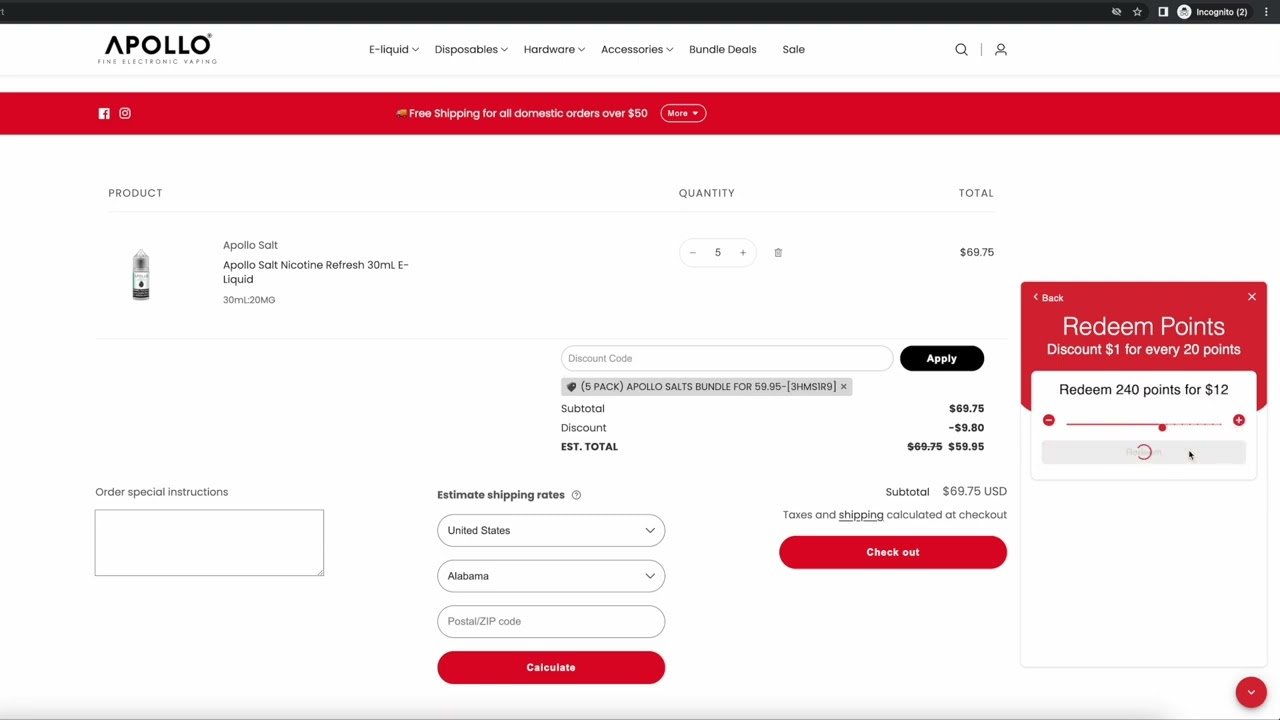The height and width of the screenshot is (720, 1280).
Task: Decrease redeem points with minus icon
Action: pyautogui.click(x=1048, y=420)
